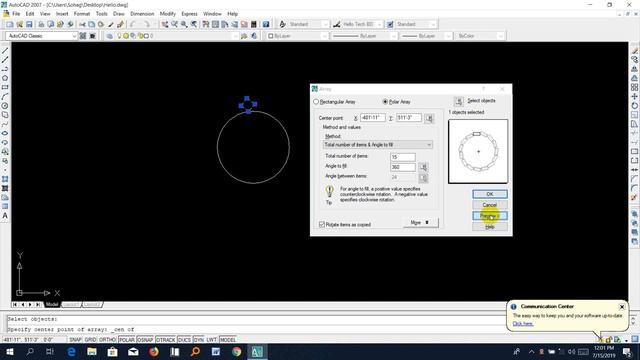Toggle POLAR tracking in status bar
Viewport: 640px width, 360px height.
127,340
